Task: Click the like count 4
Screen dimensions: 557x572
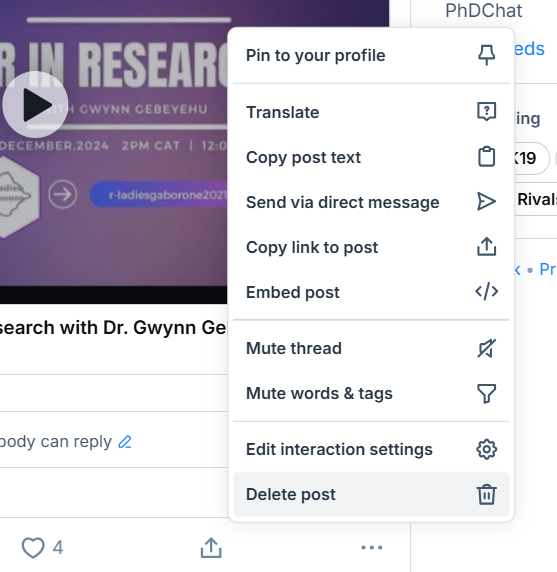Action: click(58, 548)
